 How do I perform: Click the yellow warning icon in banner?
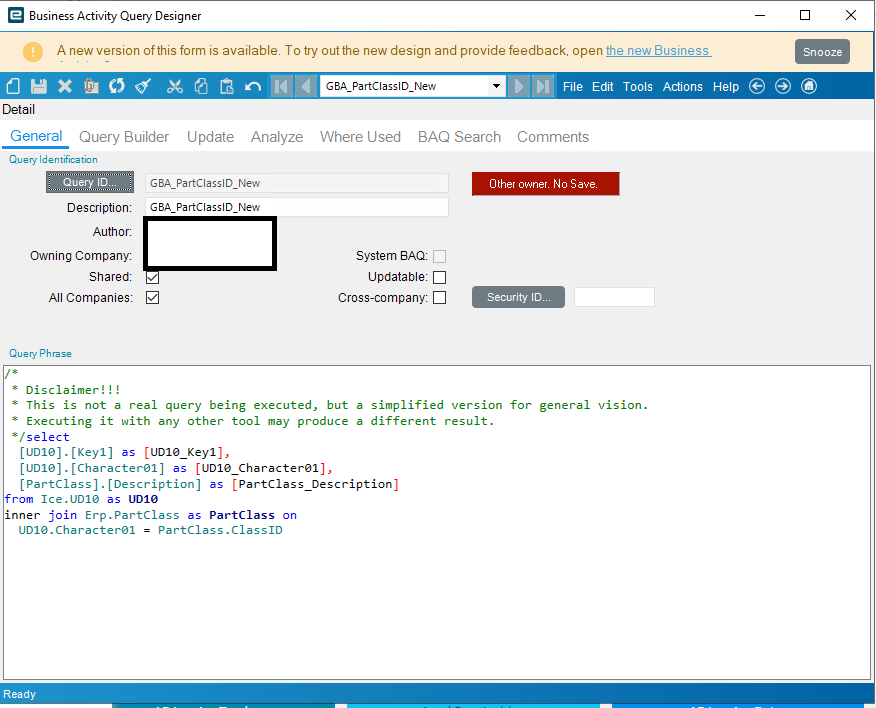tap(33, 52)
